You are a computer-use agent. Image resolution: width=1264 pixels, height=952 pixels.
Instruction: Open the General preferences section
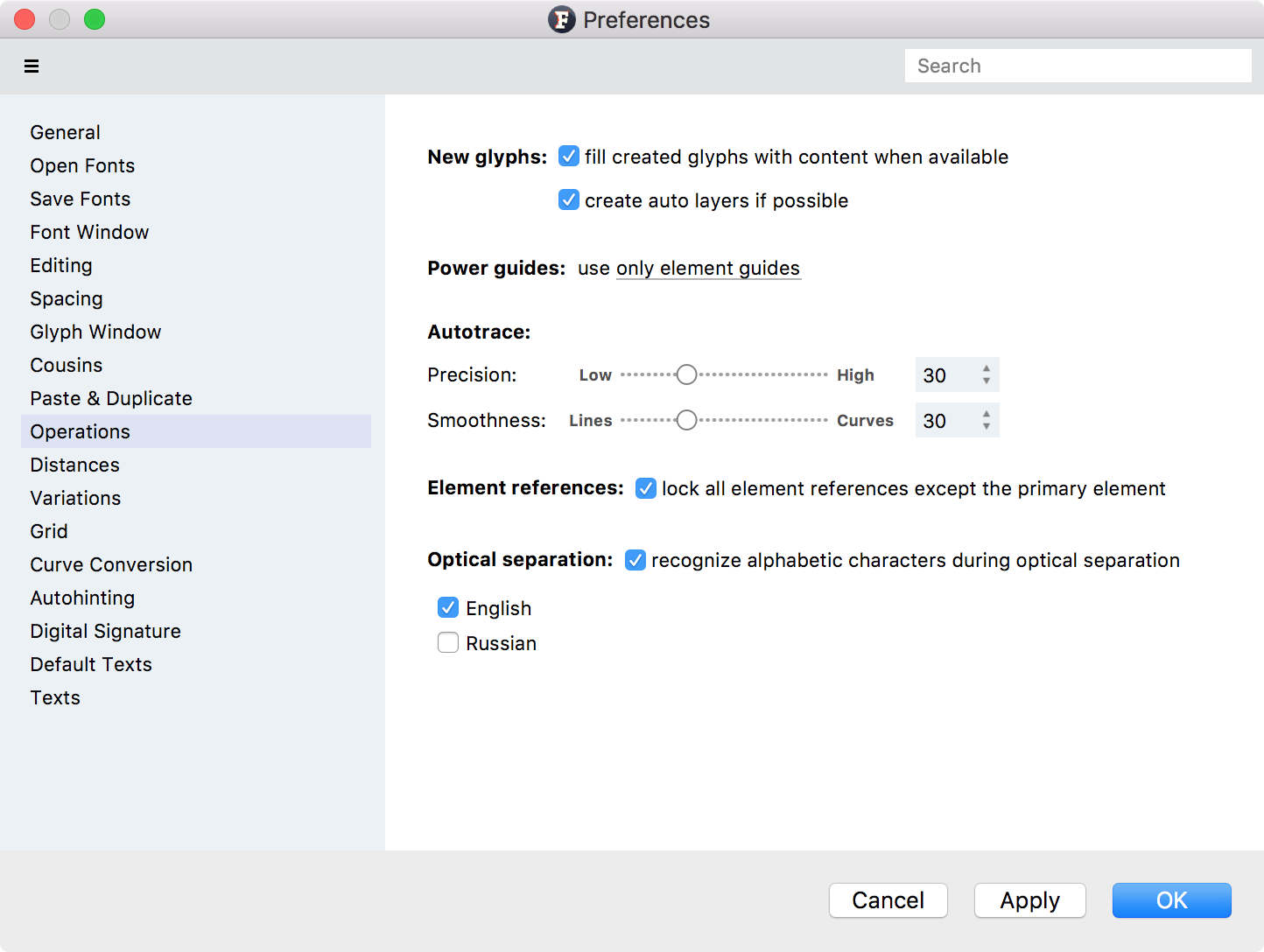[196, 132]
